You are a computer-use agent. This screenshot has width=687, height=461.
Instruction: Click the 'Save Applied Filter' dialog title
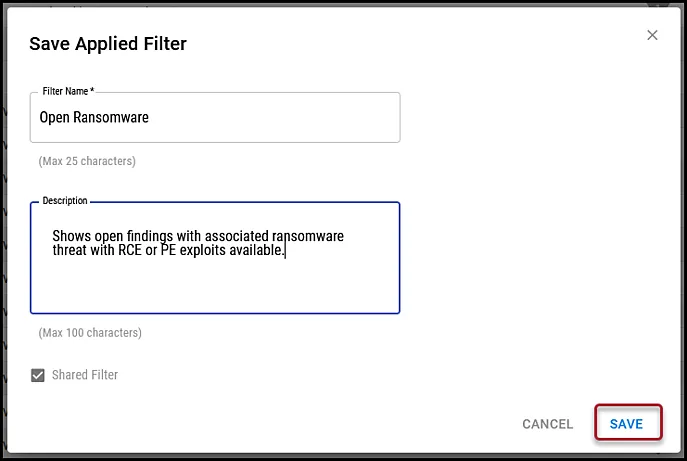(x=108, y=44)
